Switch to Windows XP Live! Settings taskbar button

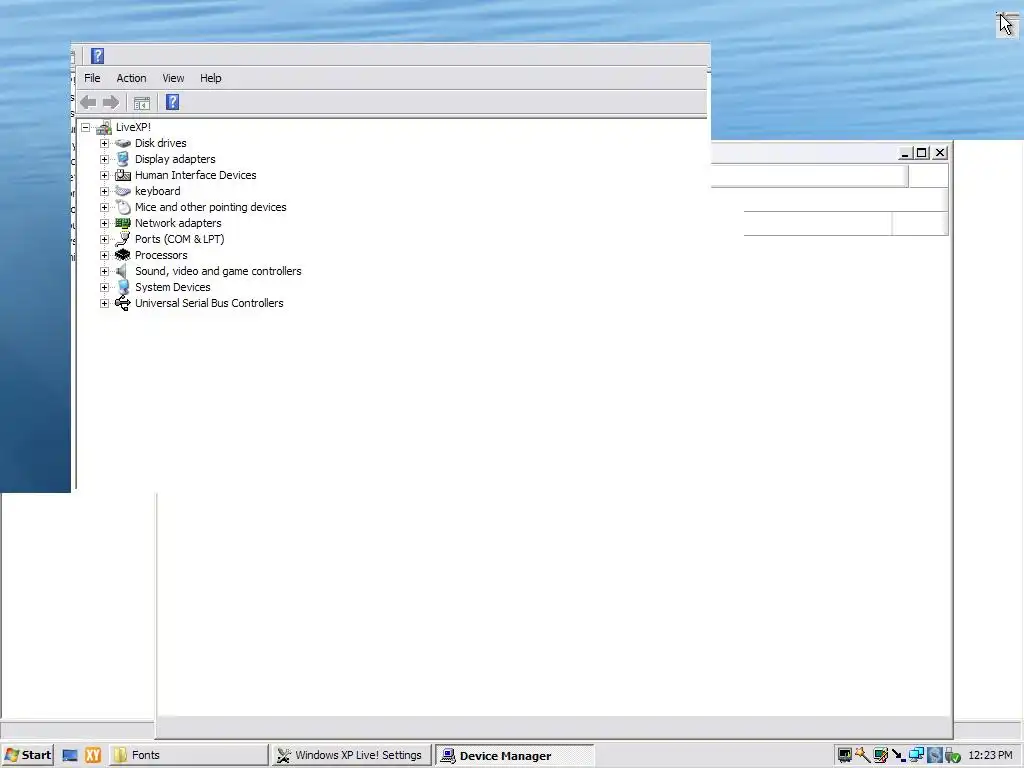pyautogui.click(x=351, y=755)
